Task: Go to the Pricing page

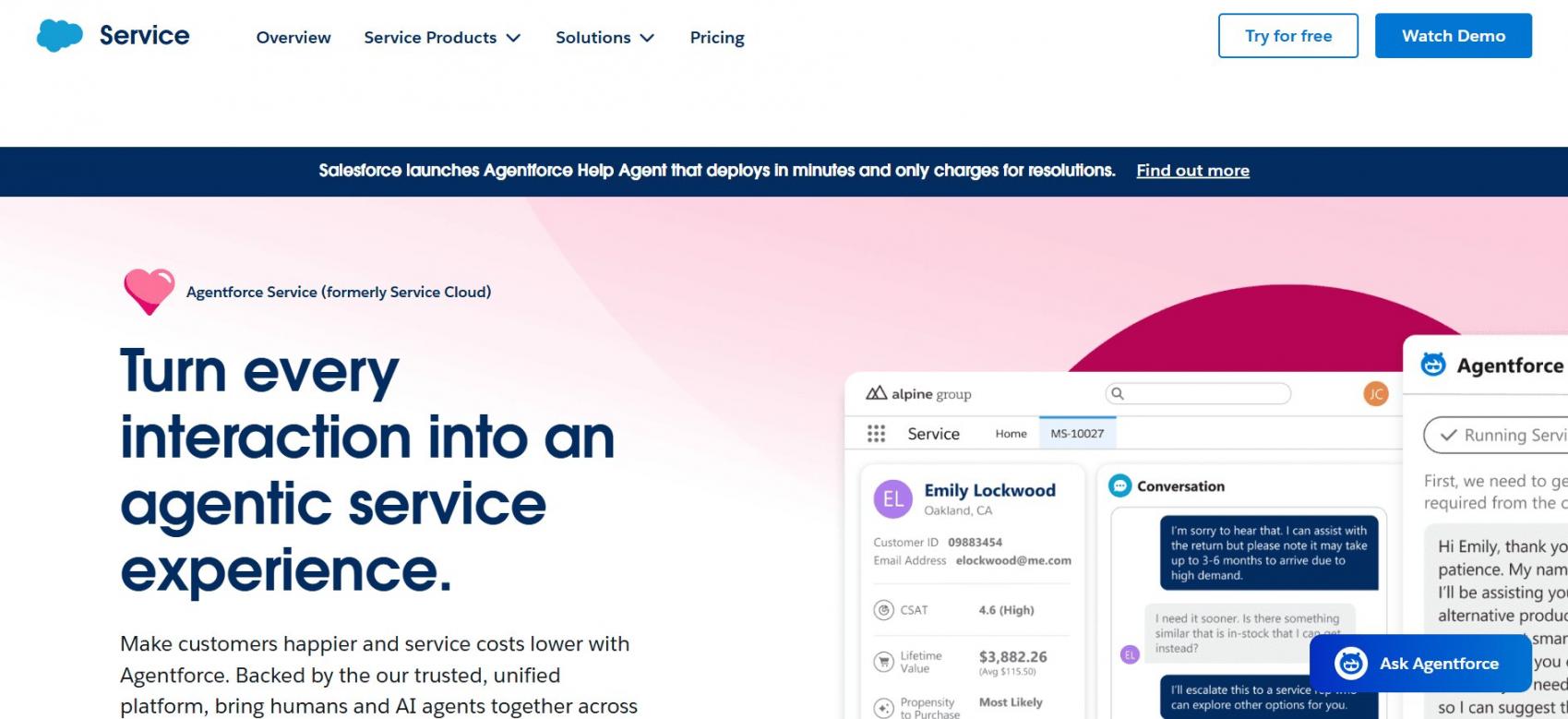Action: pyautogui.click(x=717, y=37)
